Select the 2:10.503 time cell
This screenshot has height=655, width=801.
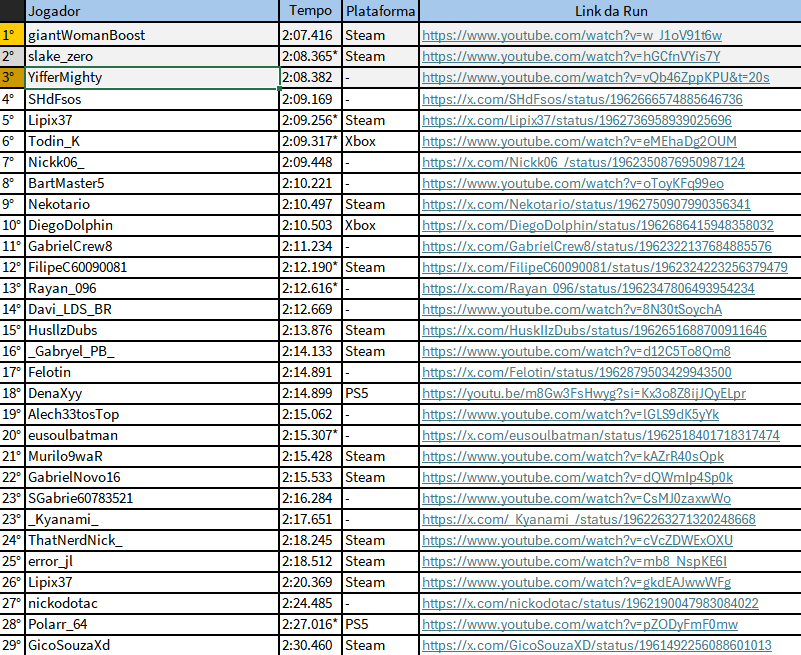point(310,225)
